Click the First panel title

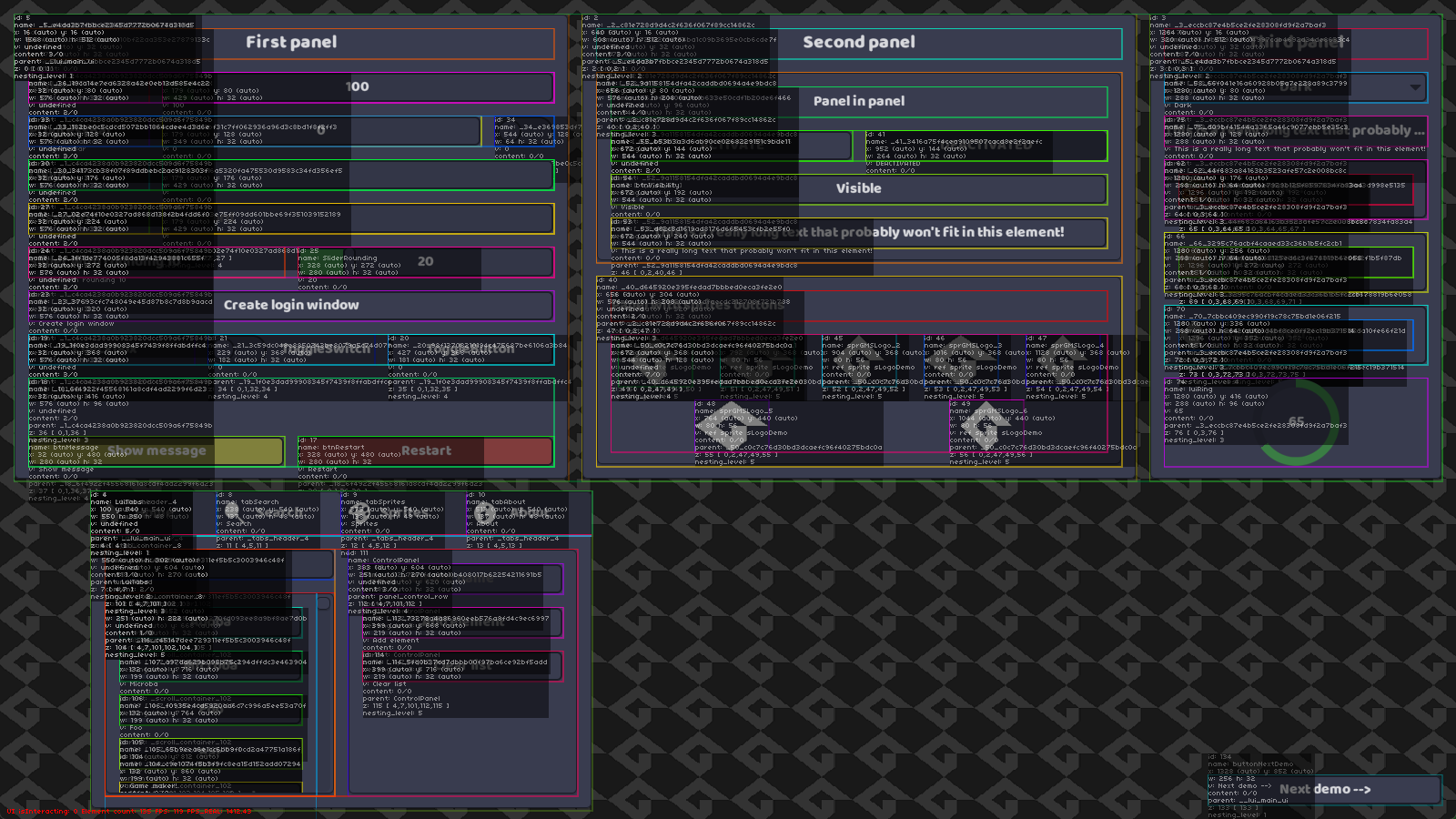click(x=291, y=42)
